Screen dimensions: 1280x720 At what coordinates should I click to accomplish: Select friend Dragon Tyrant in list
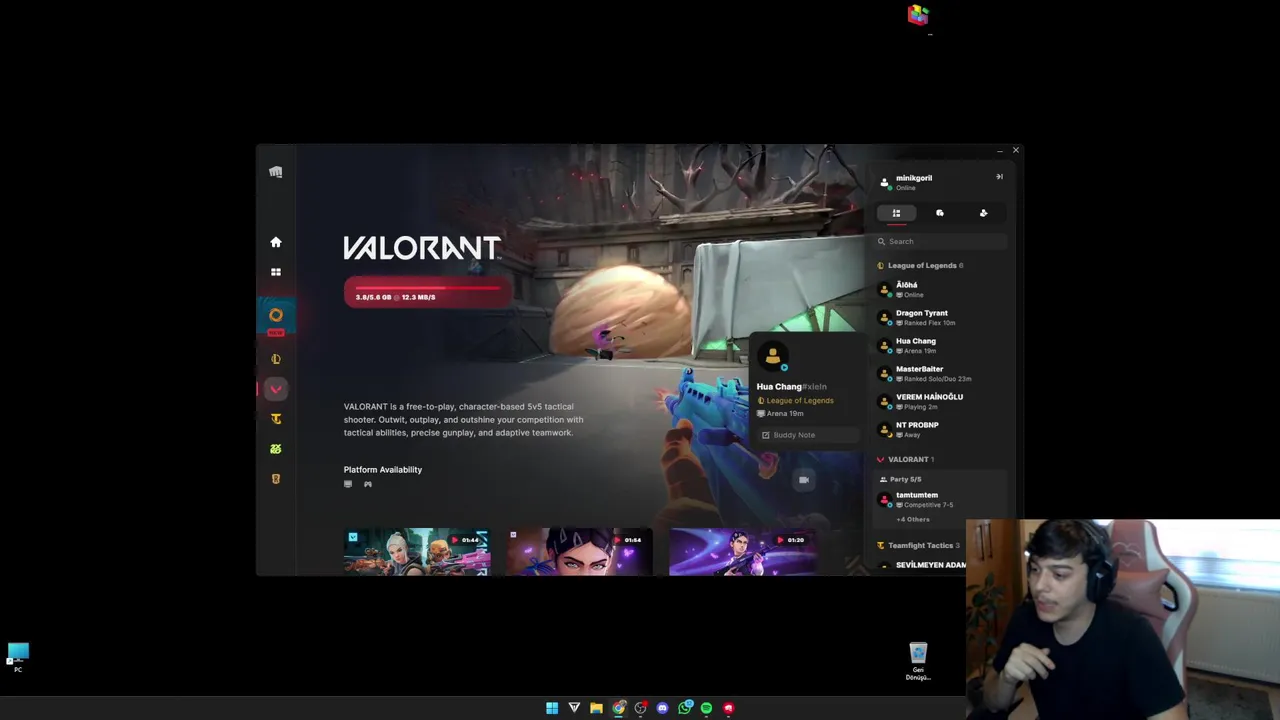point(940,317)
